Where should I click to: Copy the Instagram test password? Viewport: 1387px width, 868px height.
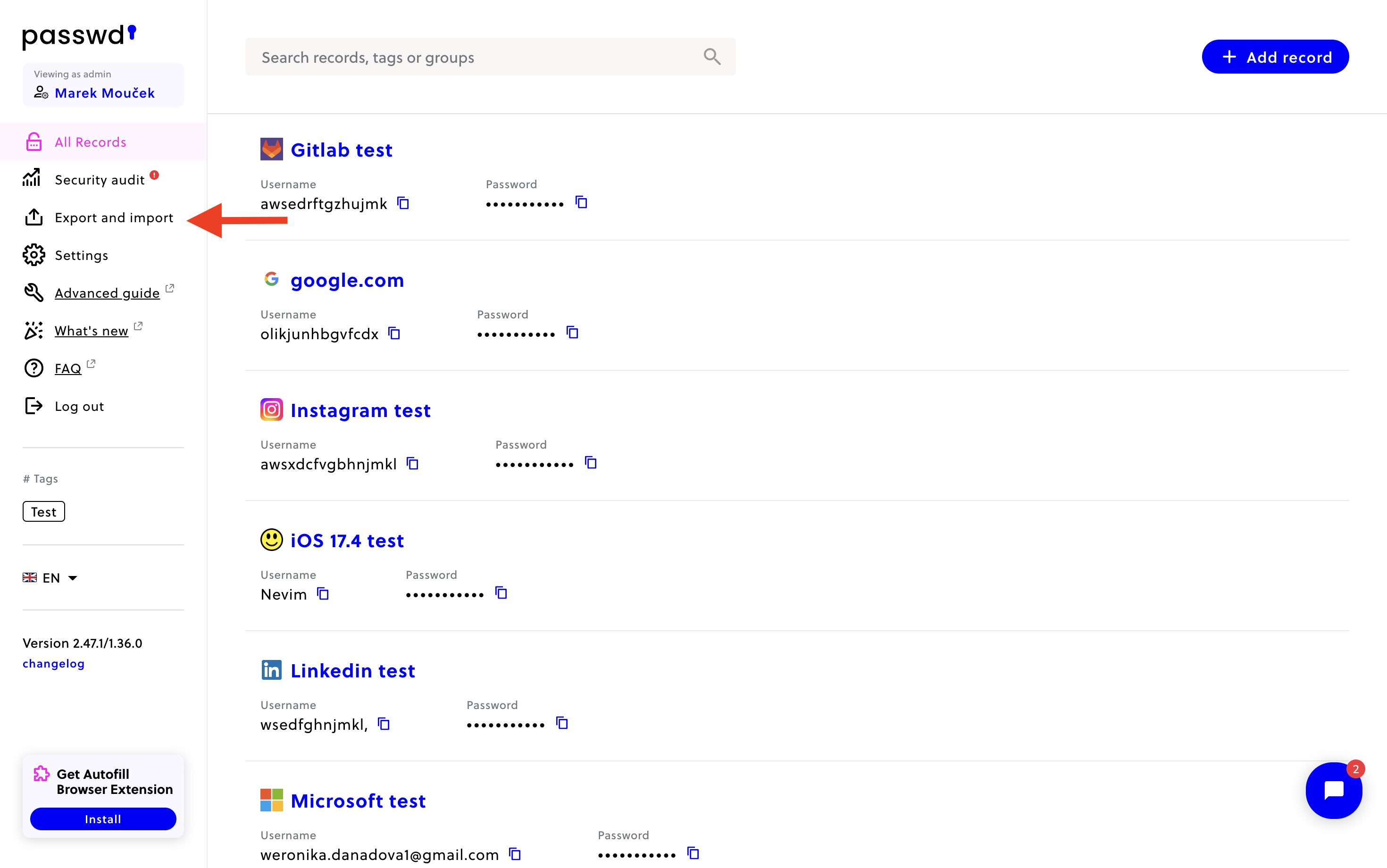[x=590, y=463]
